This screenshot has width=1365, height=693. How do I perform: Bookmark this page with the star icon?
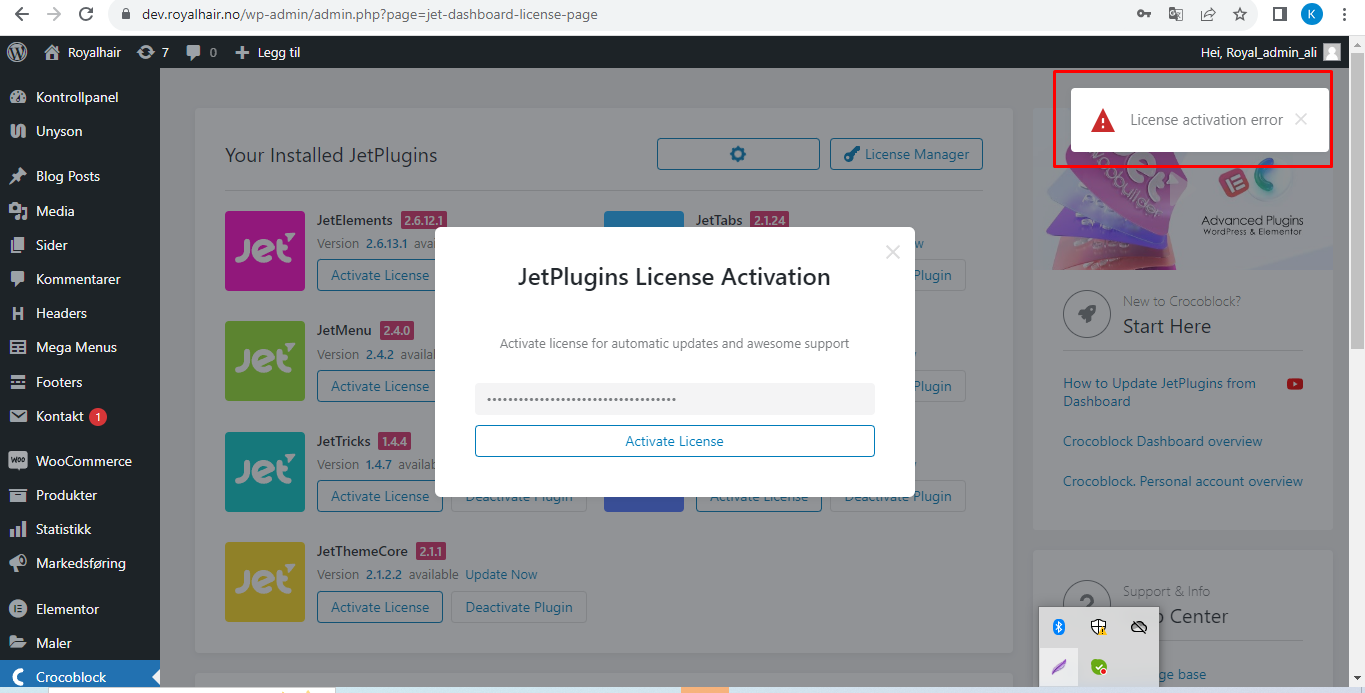[x=1240, y=15]
